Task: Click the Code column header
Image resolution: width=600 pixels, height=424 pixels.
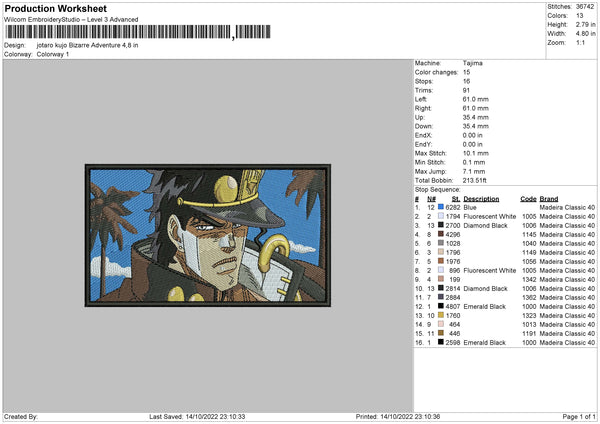Action: pyautogui.click(x=528, y=199)
